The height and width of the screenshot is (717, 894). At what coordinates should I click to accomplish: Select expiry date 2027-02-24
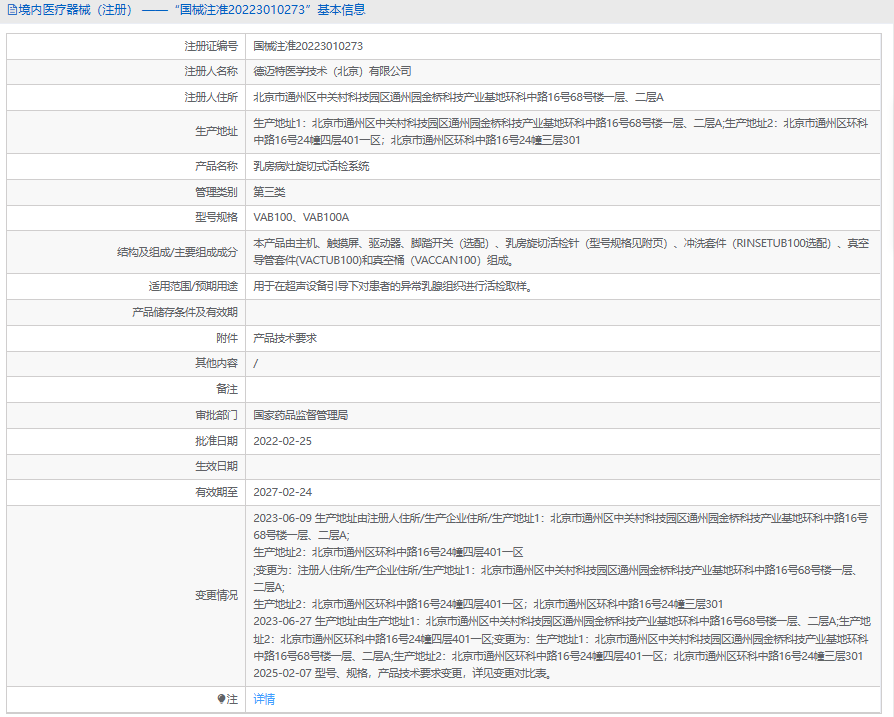tap(282, 492)
